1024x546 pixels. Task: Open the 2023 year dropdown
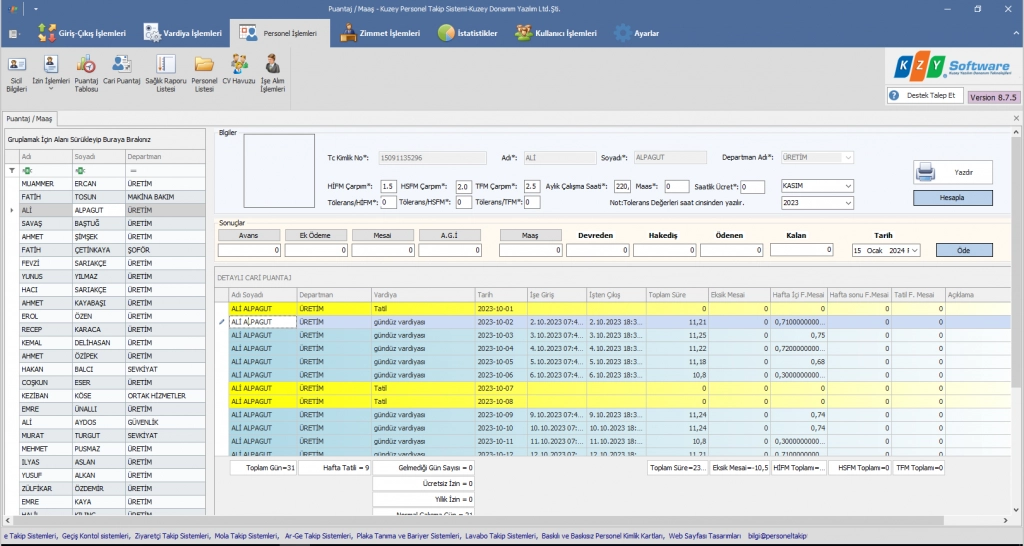point(848,202)
